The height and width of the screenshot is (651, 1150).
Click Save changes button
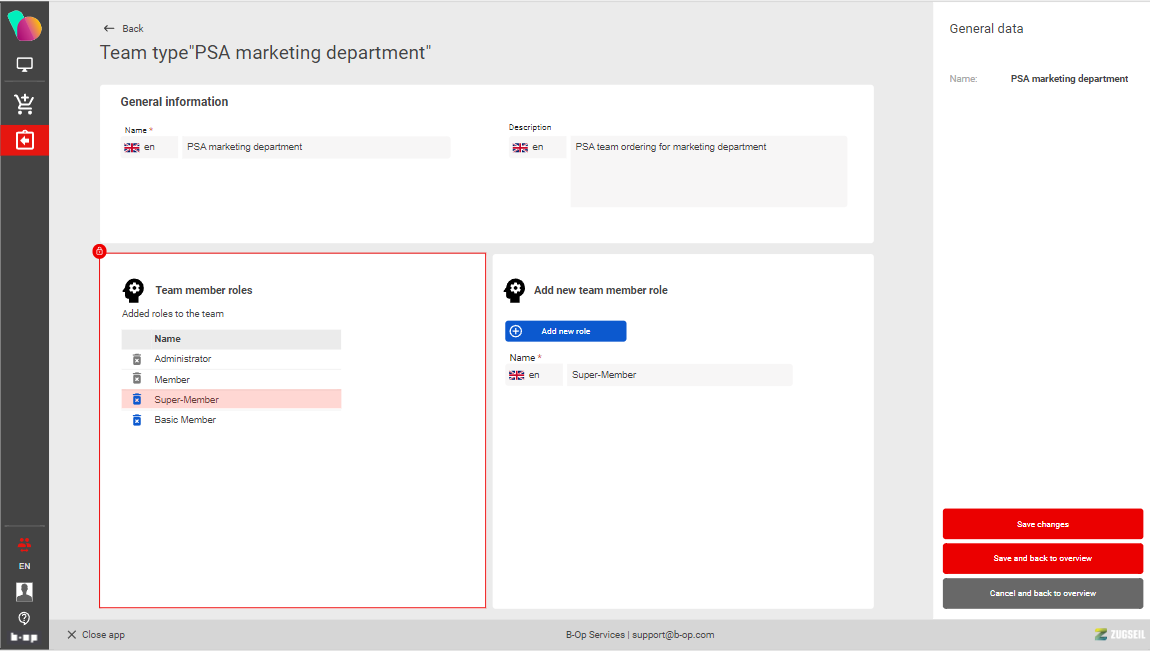point(1042,524)
